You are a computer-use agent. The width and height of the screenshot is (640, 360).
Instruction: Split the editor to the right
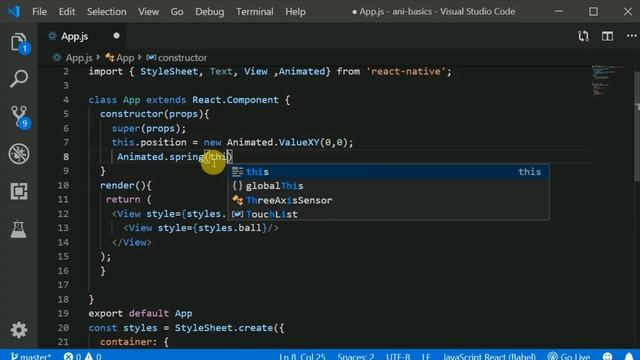point(607,36)
